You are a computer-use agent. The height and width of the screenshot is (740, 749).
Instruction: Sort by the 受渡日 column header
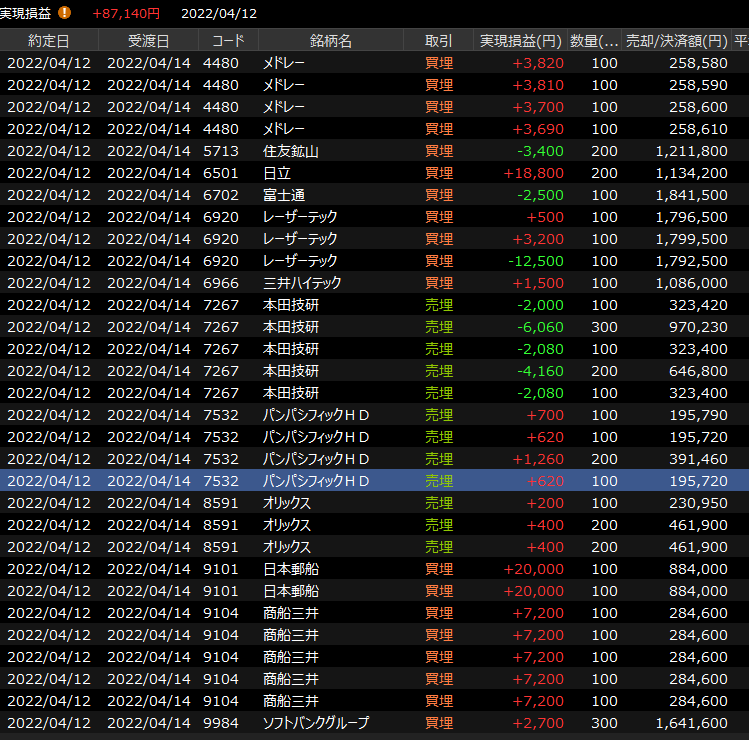[x=148, y=41]
